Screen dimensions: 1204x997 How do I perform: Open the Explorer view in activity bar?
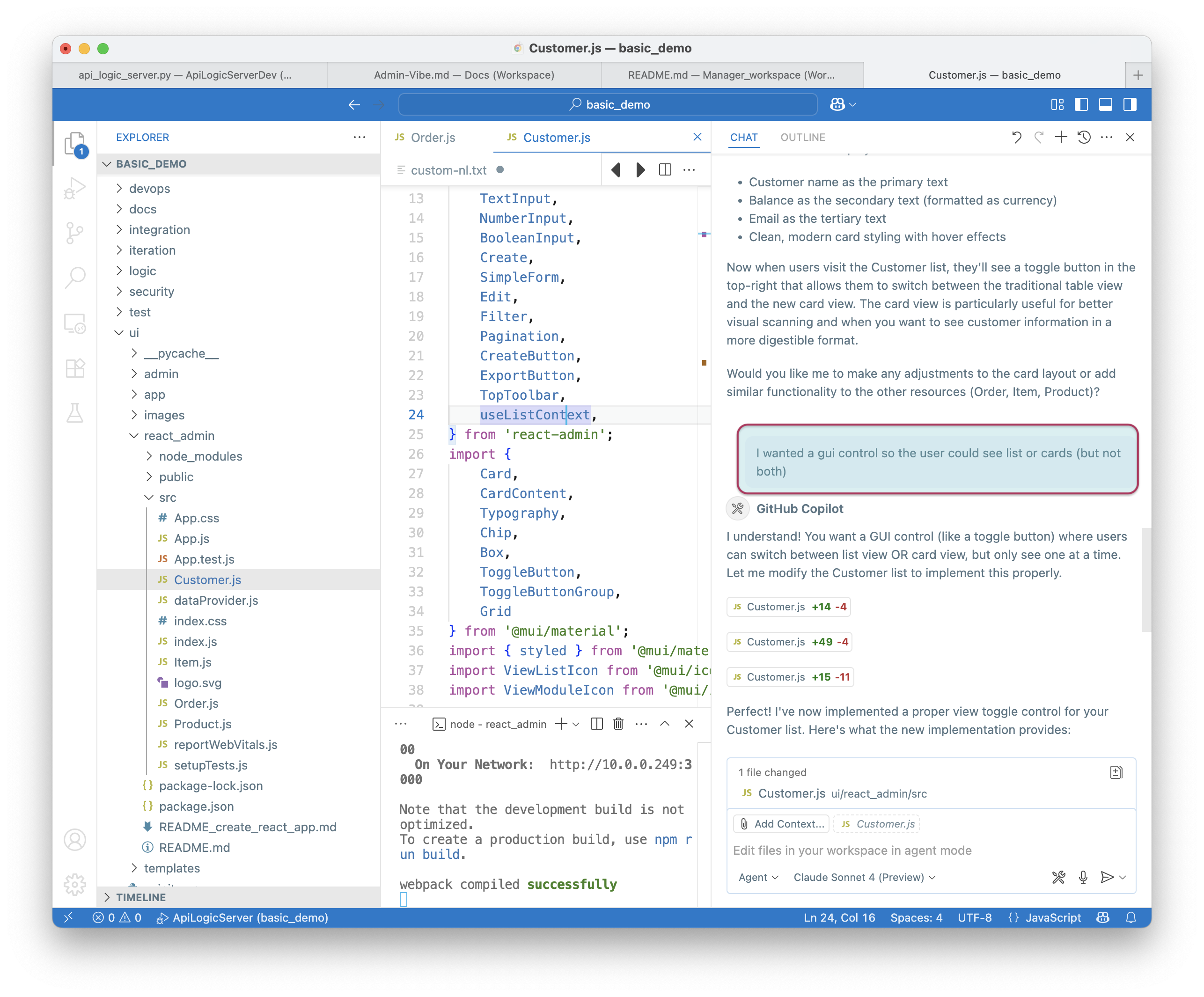point(74,144)
